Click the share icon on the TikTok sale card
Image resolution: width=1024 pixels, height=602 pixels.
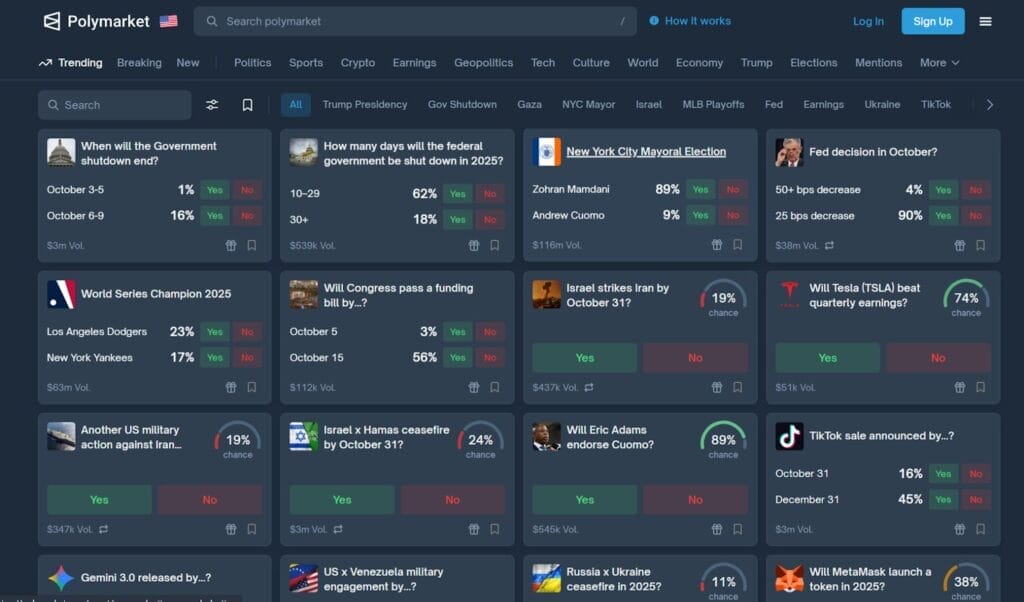[x=959, y=530]
